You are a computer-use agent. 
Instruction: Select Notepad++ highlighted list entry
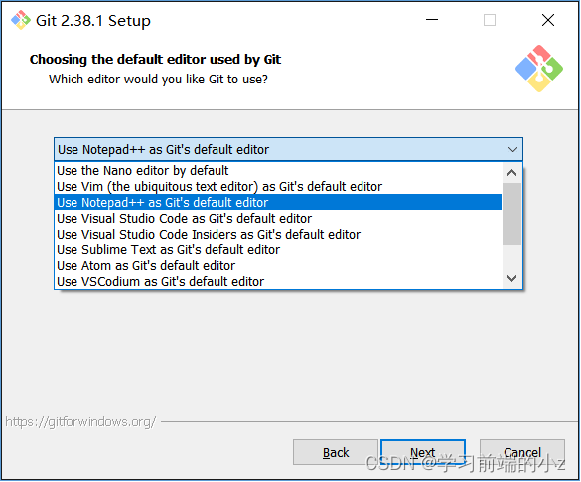(x=278, y=203)
